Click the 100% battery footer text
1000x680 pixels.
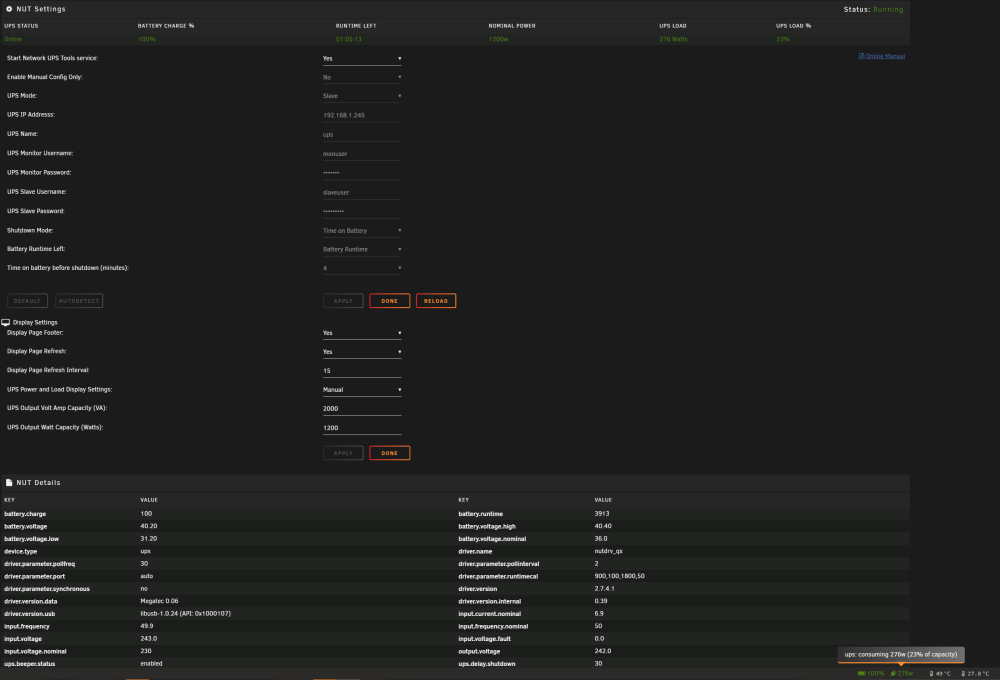(876, 674)
